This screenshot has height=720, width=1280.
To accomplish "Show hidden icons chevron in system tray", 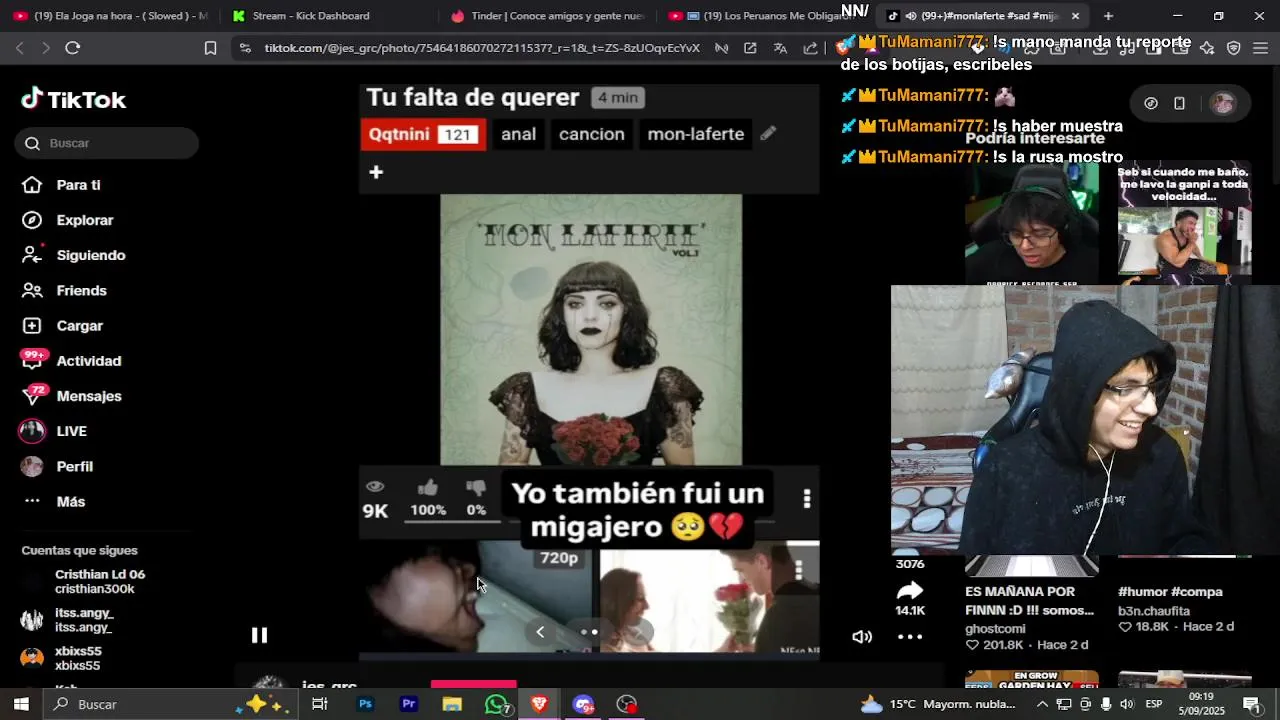I will pyautogui.click(x=1042, y=704).
